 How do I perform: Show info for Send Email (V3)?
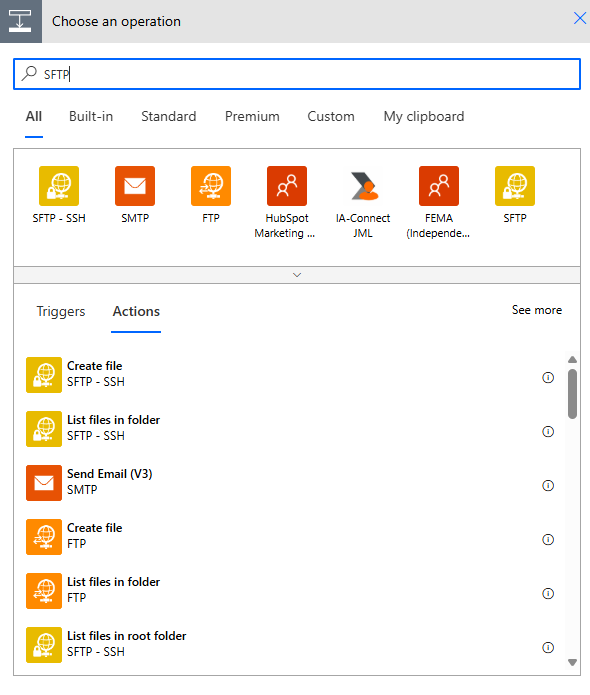[548, 485]
